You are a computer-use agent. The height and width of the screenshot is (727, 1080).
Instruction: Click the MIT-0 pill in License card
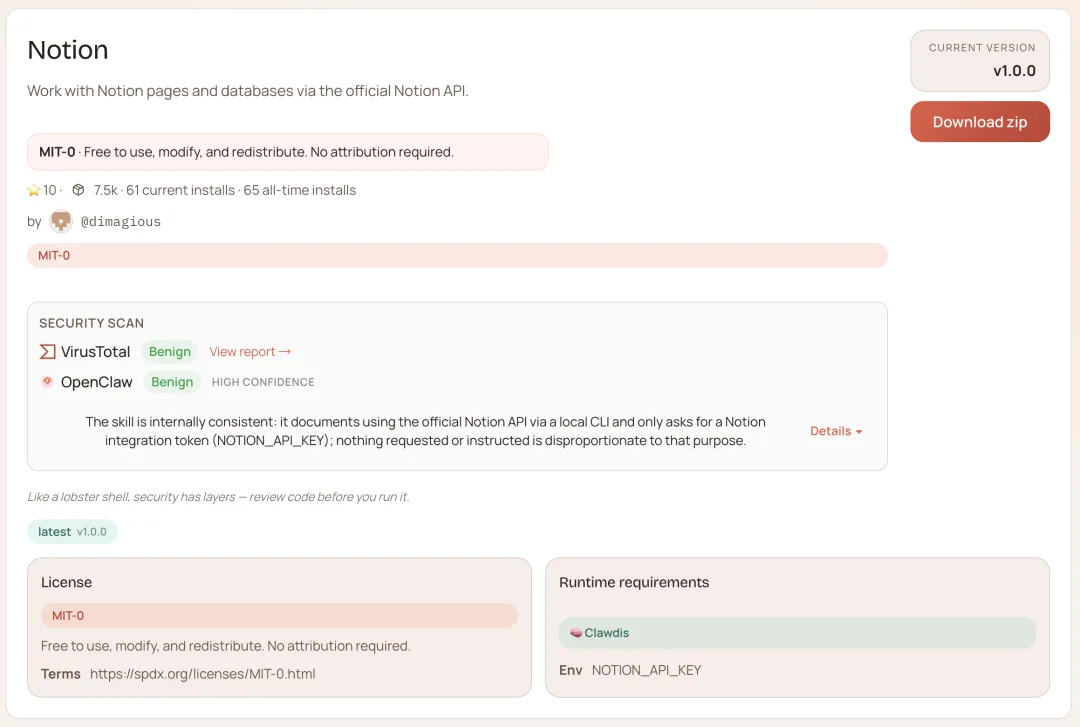[x=68, y=616]
